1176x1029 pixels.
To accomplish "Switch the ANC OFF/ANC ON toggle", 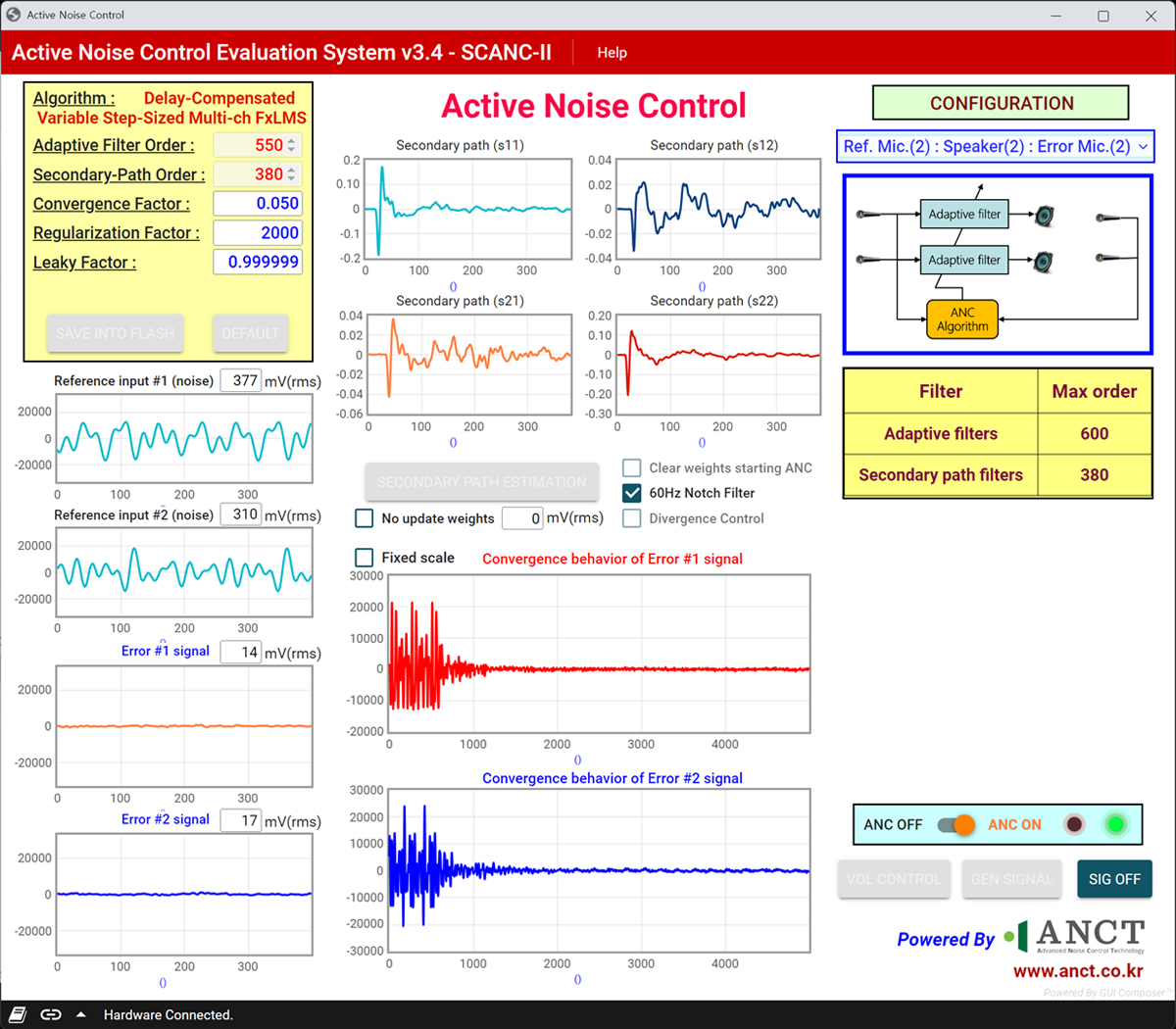I will point(955,824).
